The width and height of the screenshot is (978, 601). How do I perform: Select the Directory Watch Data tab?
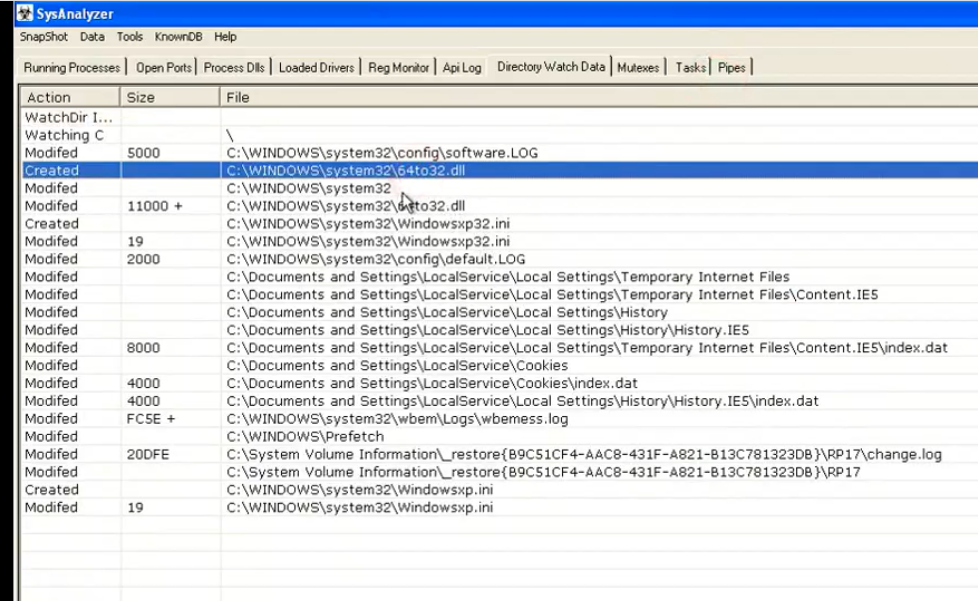(551, 67)
